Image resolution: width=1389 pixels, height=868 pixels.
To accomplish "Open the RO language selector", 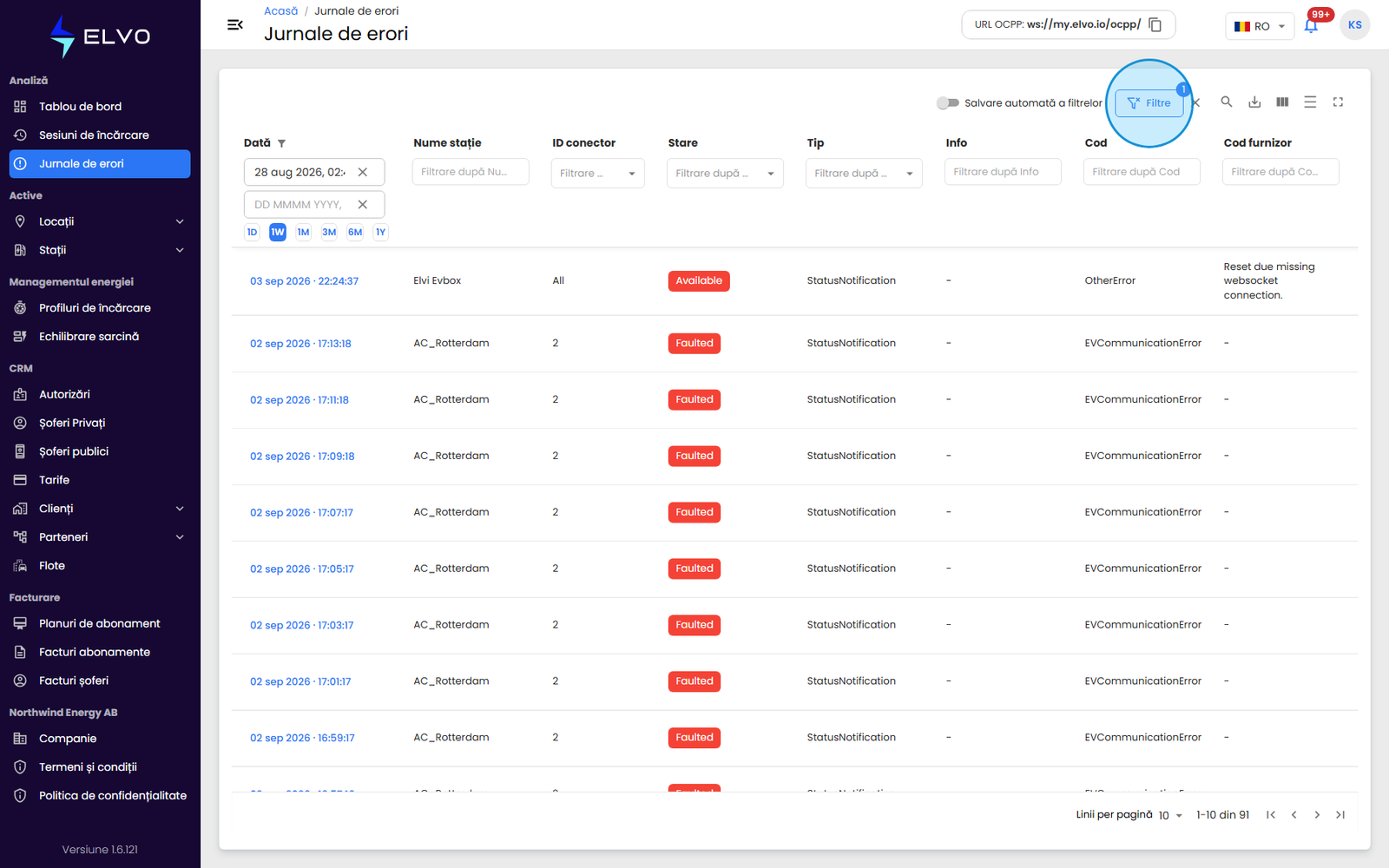I will (x=1260, y=26).
